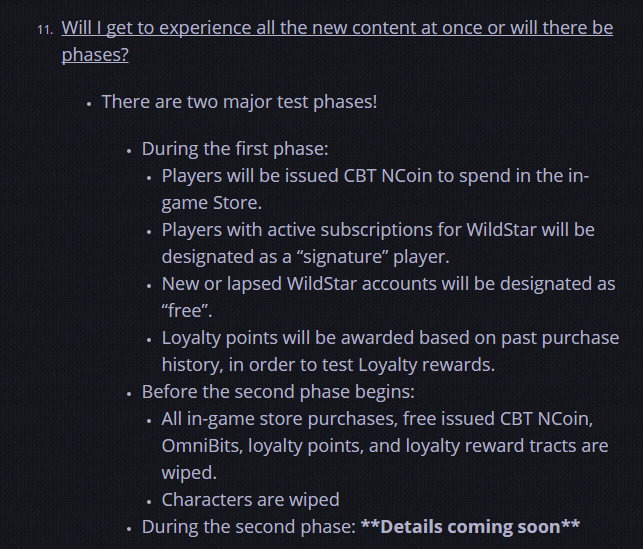
Task: Click the 'During the first phase:' bullet text
Action: [235, 149]
